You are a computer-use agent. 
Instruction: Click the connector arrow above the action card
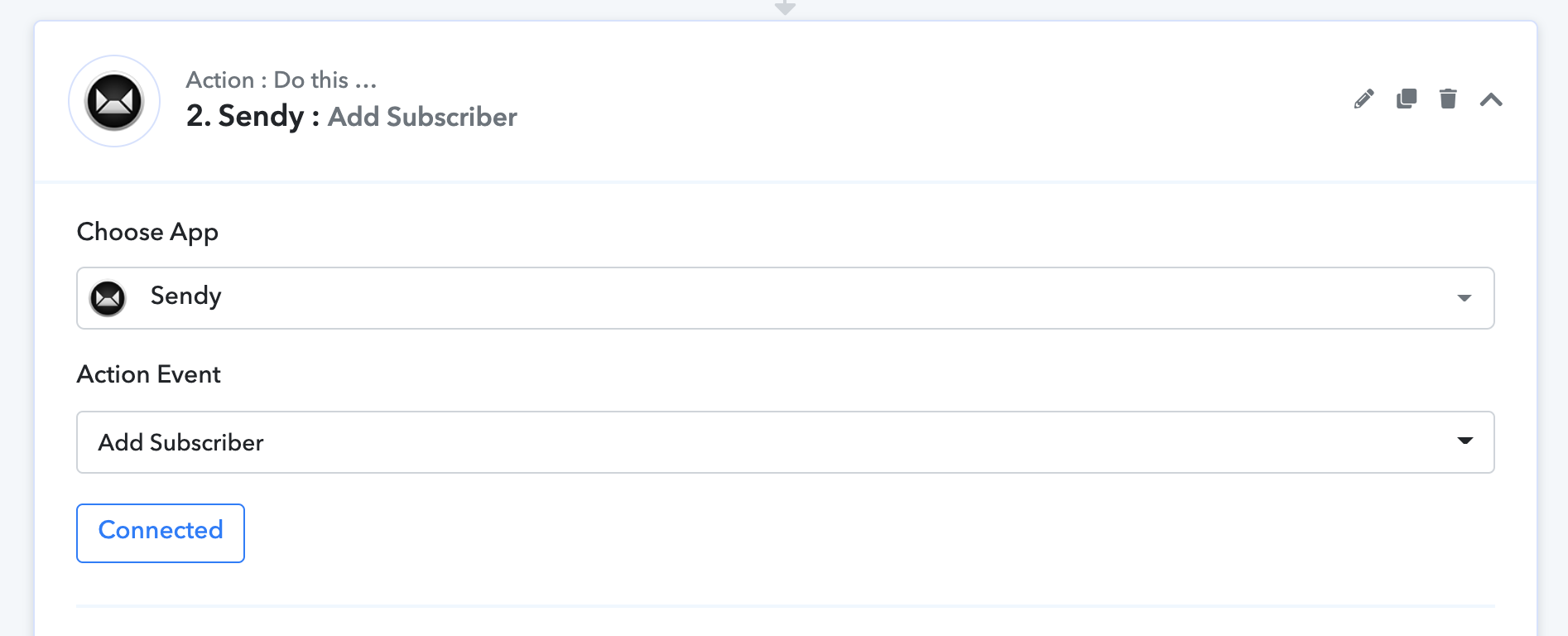tap(785, 7)
